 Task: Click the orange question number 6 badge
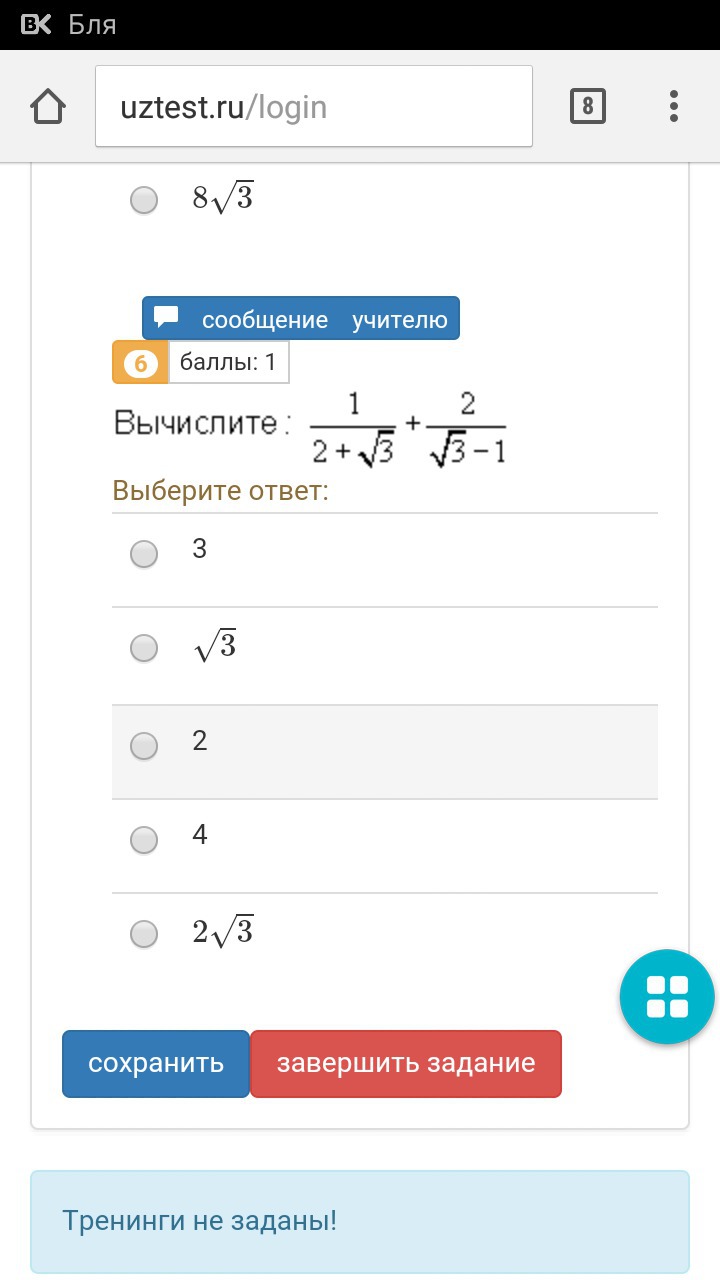tap(141, 363)
